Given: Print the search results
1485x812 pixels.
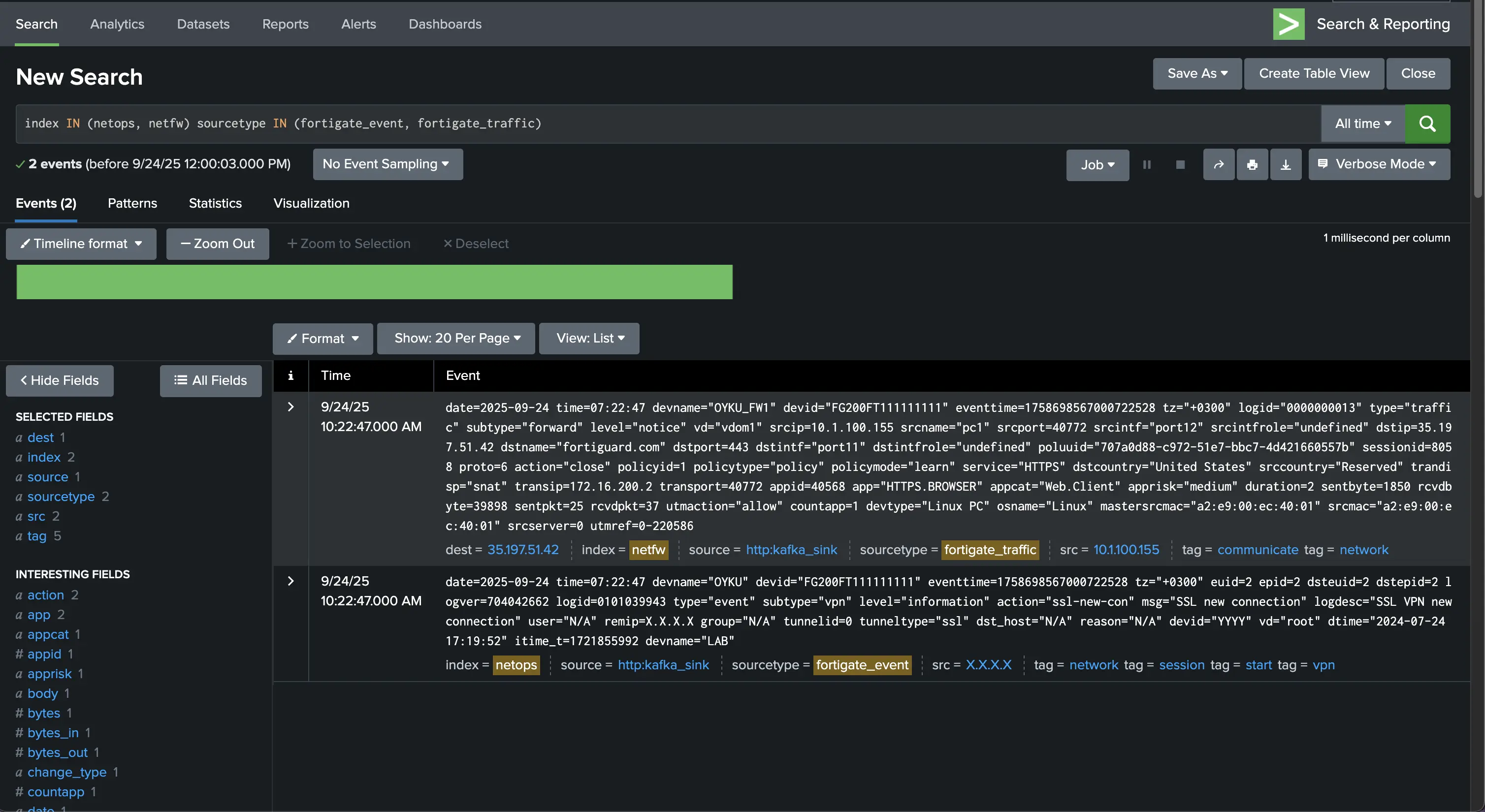Looking at the screenshot, I should (x=1252, y=165).
